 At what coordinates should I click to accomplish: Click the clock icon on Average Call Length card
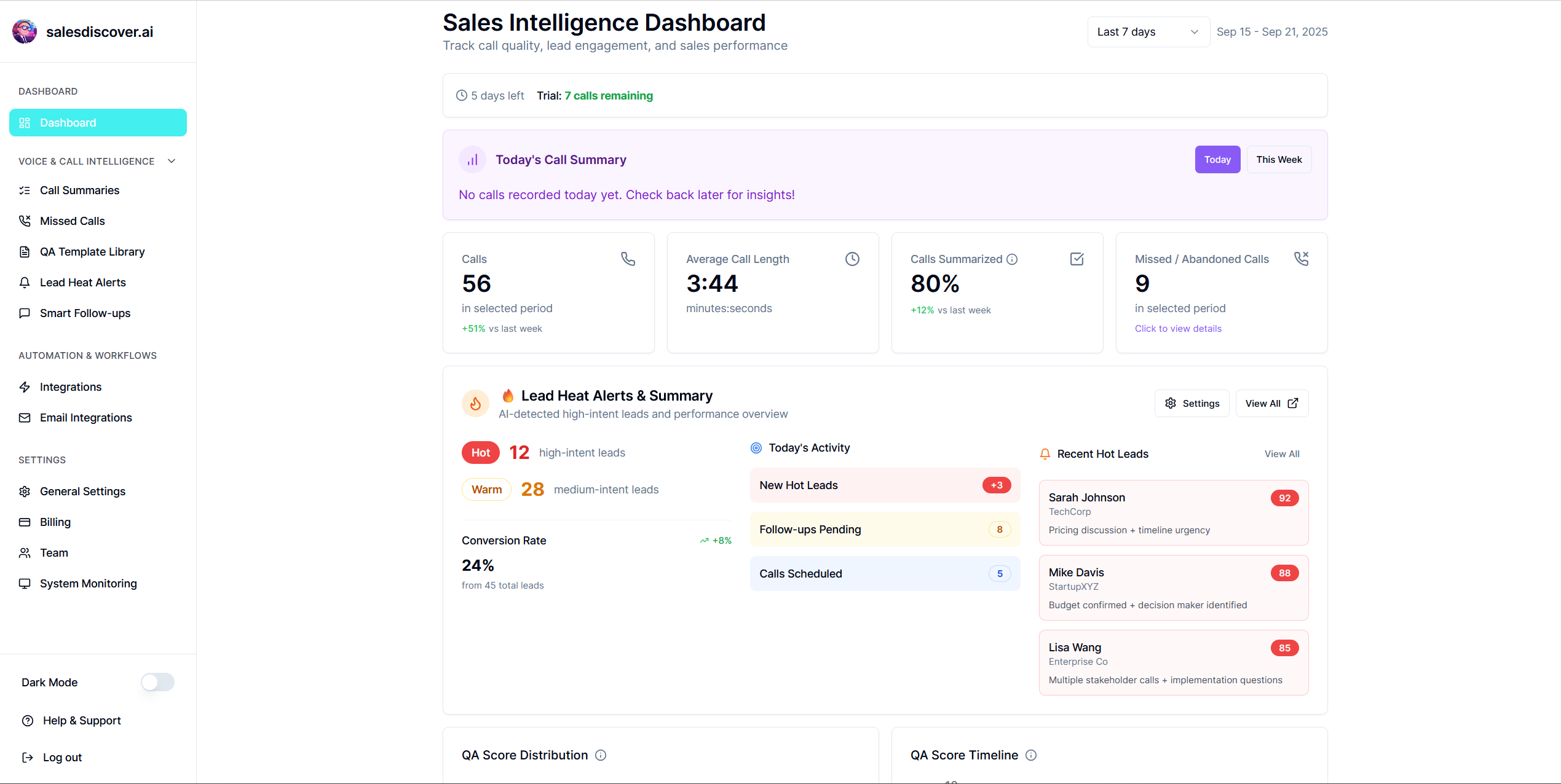pos(852,259)
